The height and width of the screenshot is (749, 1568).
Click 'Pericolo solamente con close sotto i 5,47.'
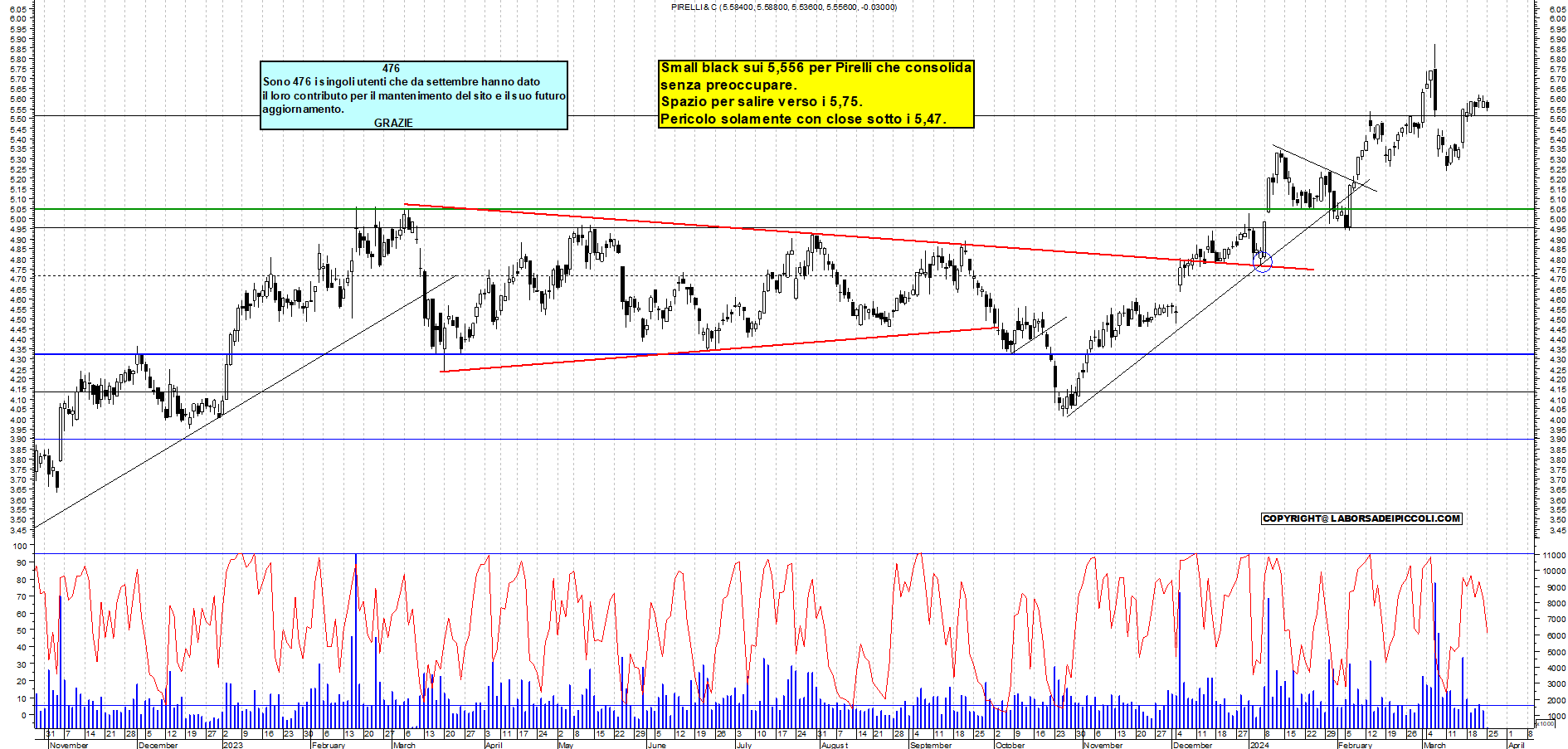(803, 119)
